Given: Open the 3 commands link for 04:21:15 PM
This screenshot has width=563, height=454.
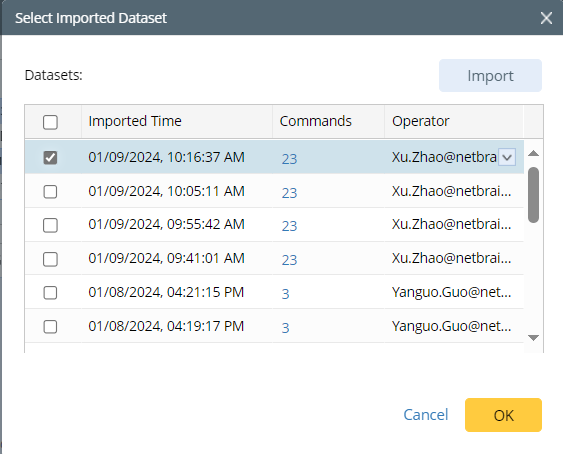Looking at the screenshot, I should [x=285, y=294].
